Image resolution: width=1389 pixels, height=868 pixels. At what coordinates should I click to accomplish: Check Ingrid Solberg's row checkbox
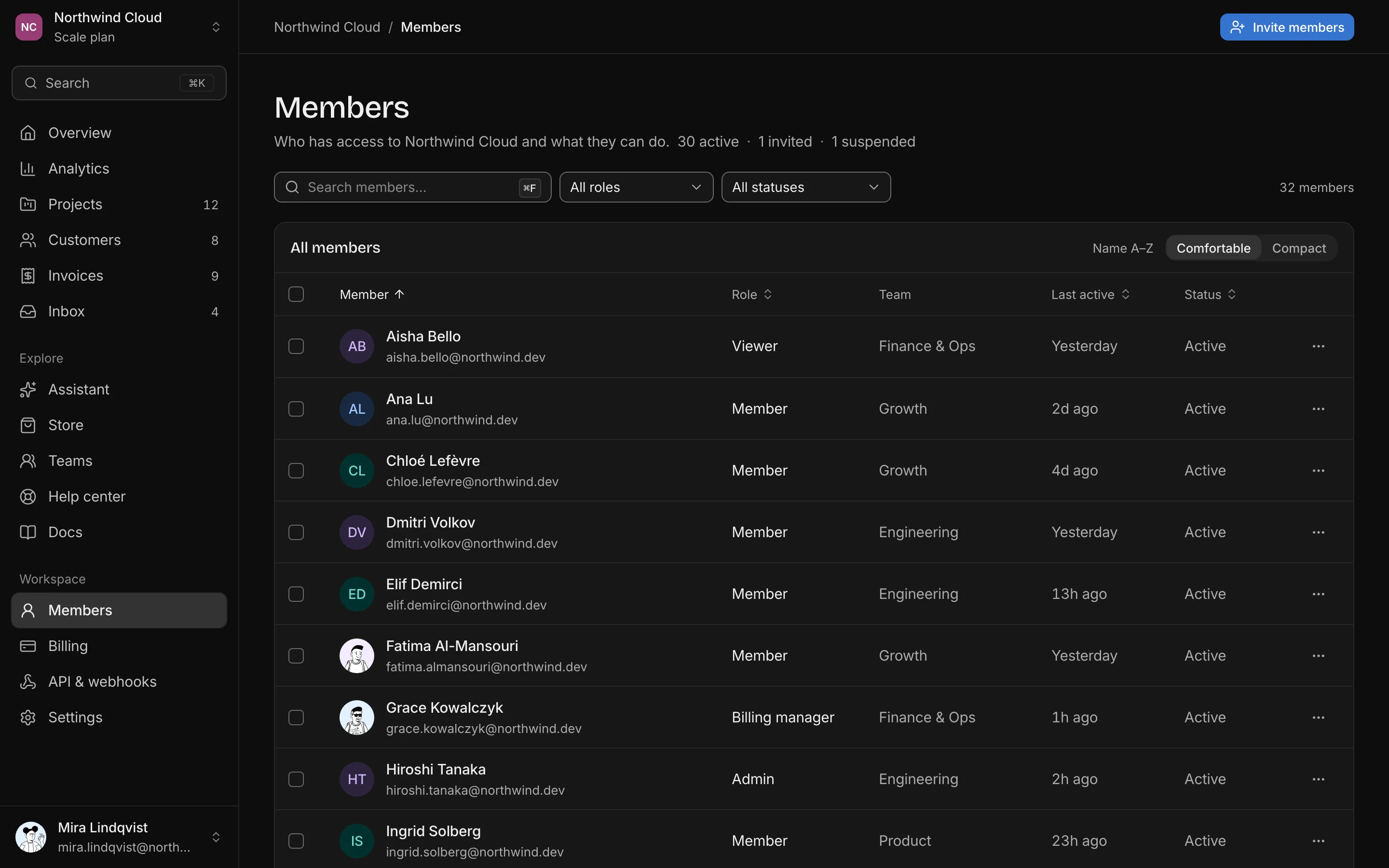tap(296, 841)
